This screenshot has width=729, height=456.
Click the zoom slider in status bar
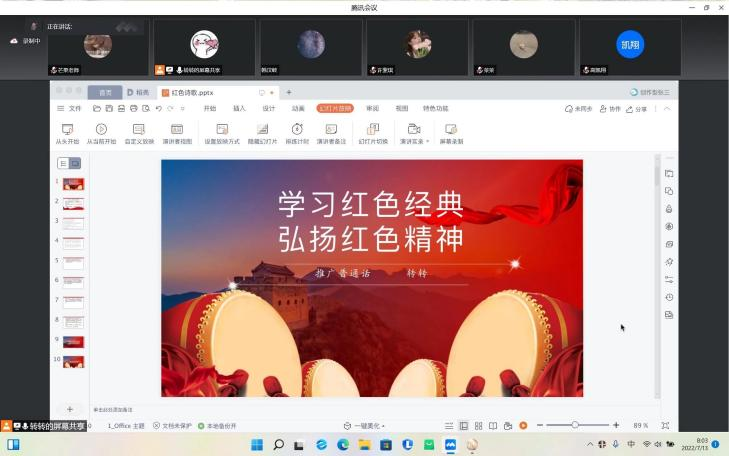pyautogui.click(x=575, y=425)
